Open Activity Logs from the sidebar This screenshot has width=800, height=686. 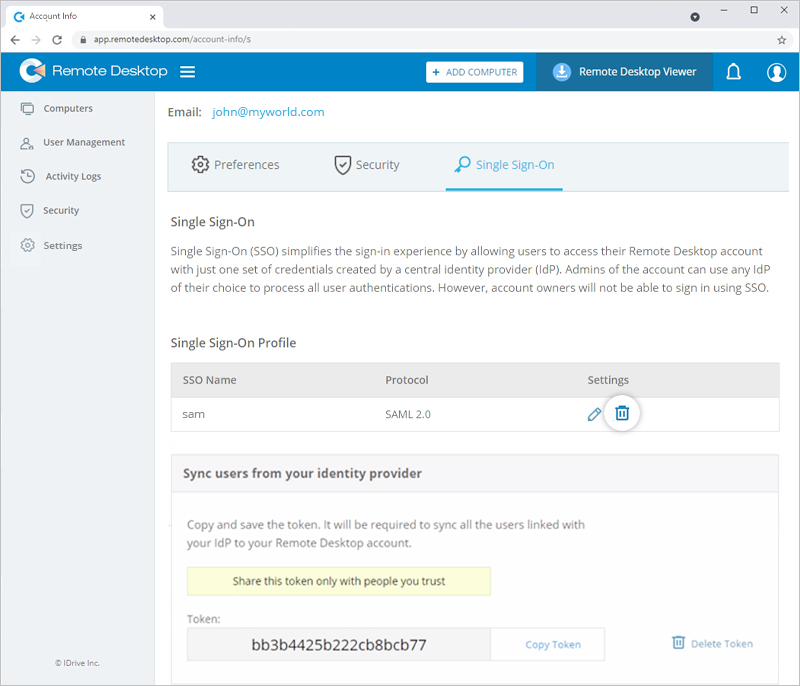(x=73, y=176)
